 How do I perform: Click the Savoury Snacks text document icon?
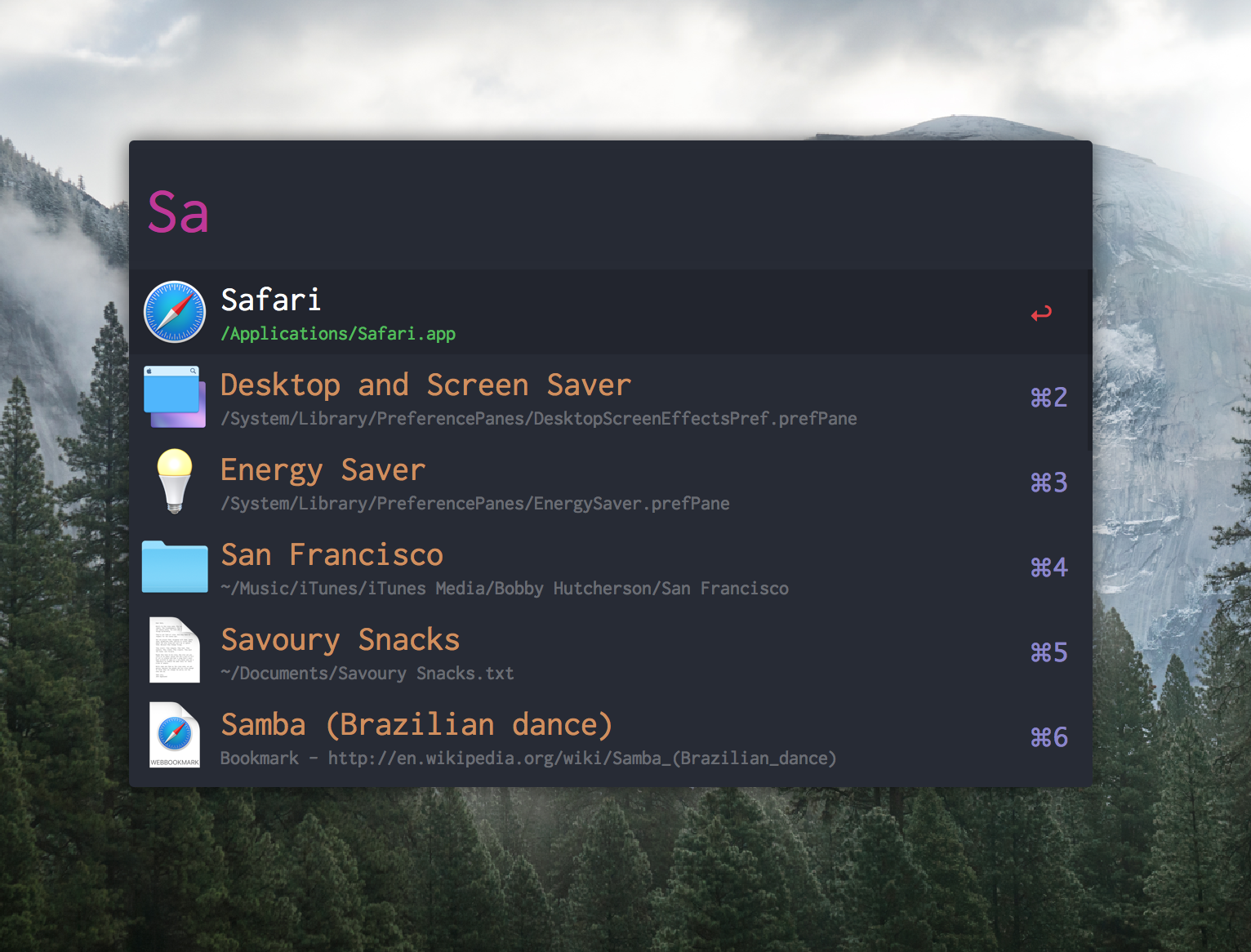(x=175, y=651)
